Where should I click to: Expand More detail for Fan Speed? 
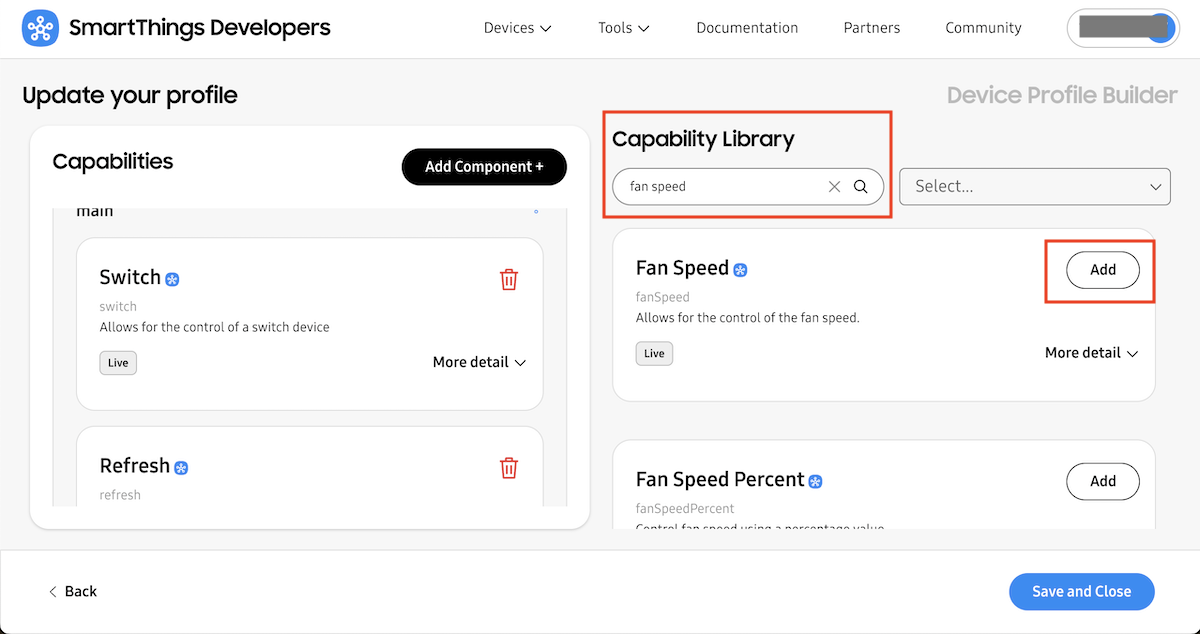(1091, 353)
